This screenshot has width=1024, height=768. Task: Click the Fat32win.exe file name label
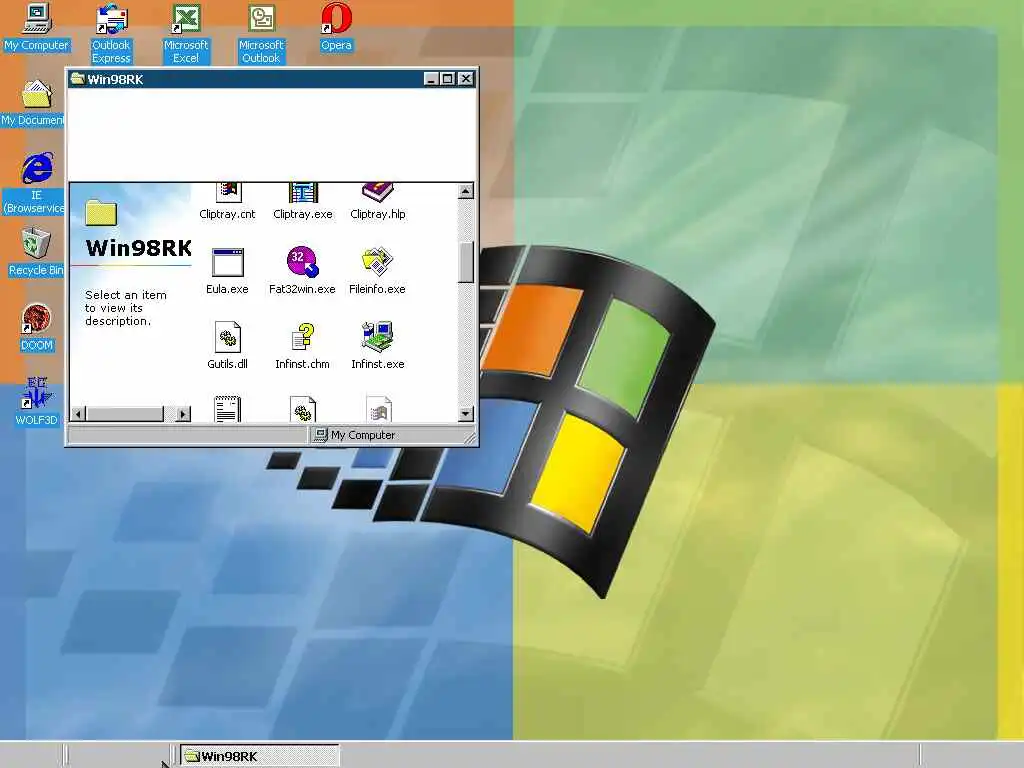[302, 289]
